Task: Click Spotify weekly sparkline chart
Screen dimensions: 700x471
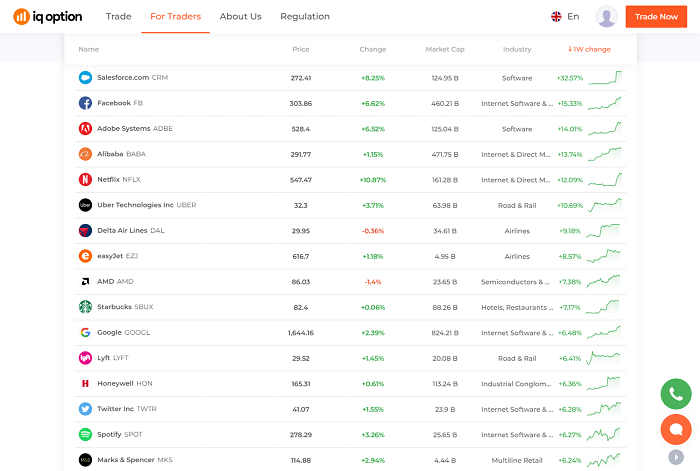Action: (x=604, y=434)
